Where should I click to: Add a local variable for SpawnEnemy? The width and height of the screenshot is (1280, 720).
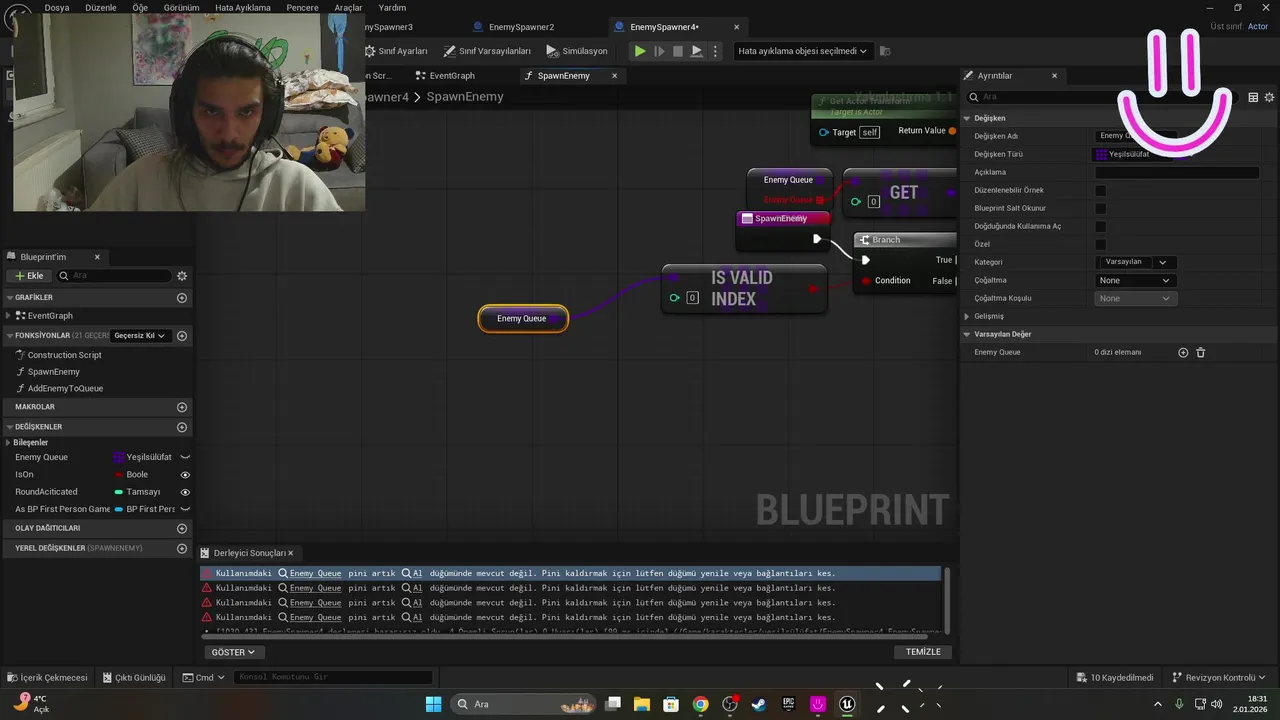(182, 548)
